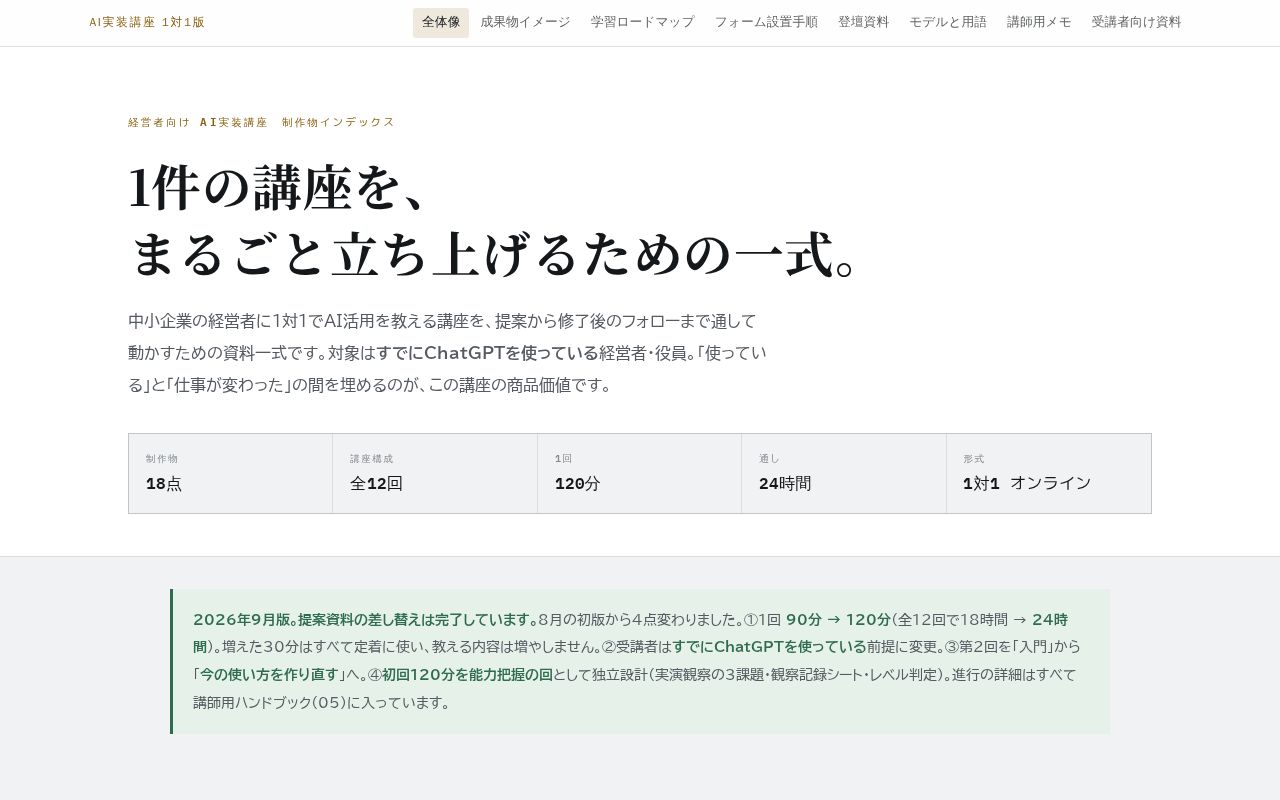Click the bold text すでにChatGPTを使っている in intro

[x=487, y=353]
